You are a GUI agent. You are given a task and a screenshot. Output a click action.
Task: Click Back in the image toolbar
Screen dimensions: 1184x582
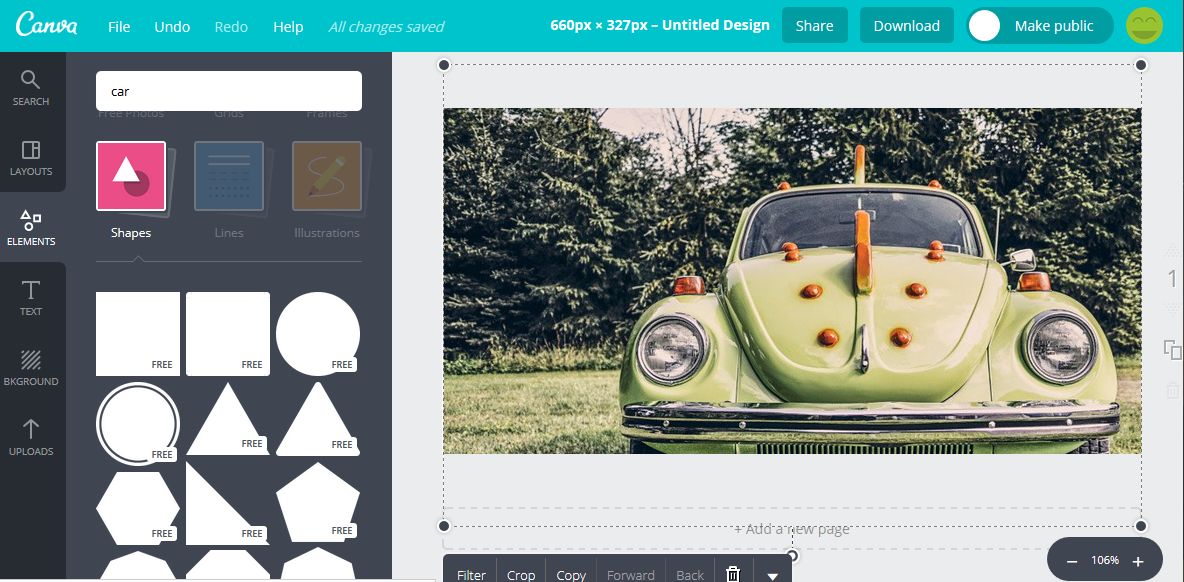tap(690, 574)
